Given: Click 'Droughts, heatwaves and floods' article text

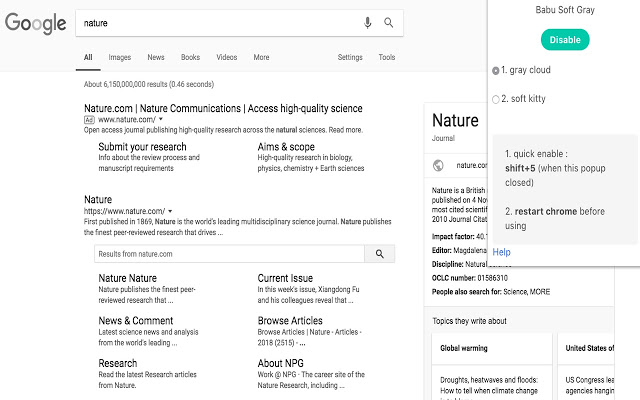Looking at the screenshot, I should [x=489, y=385].
